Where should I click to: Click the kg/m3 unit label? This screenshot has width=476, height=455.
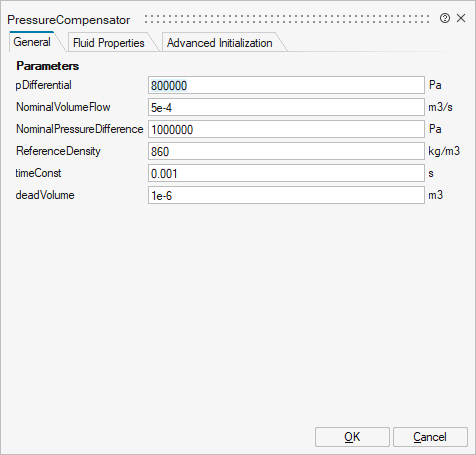pos(444,151)
